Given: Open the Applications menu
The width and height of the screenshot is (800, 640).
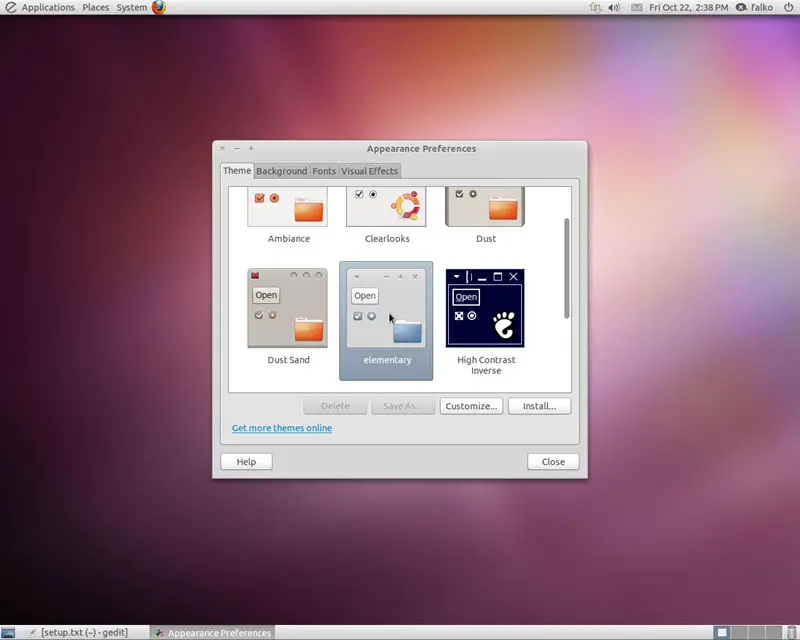Looking at the screenshot, I should [x=48, y=8].
